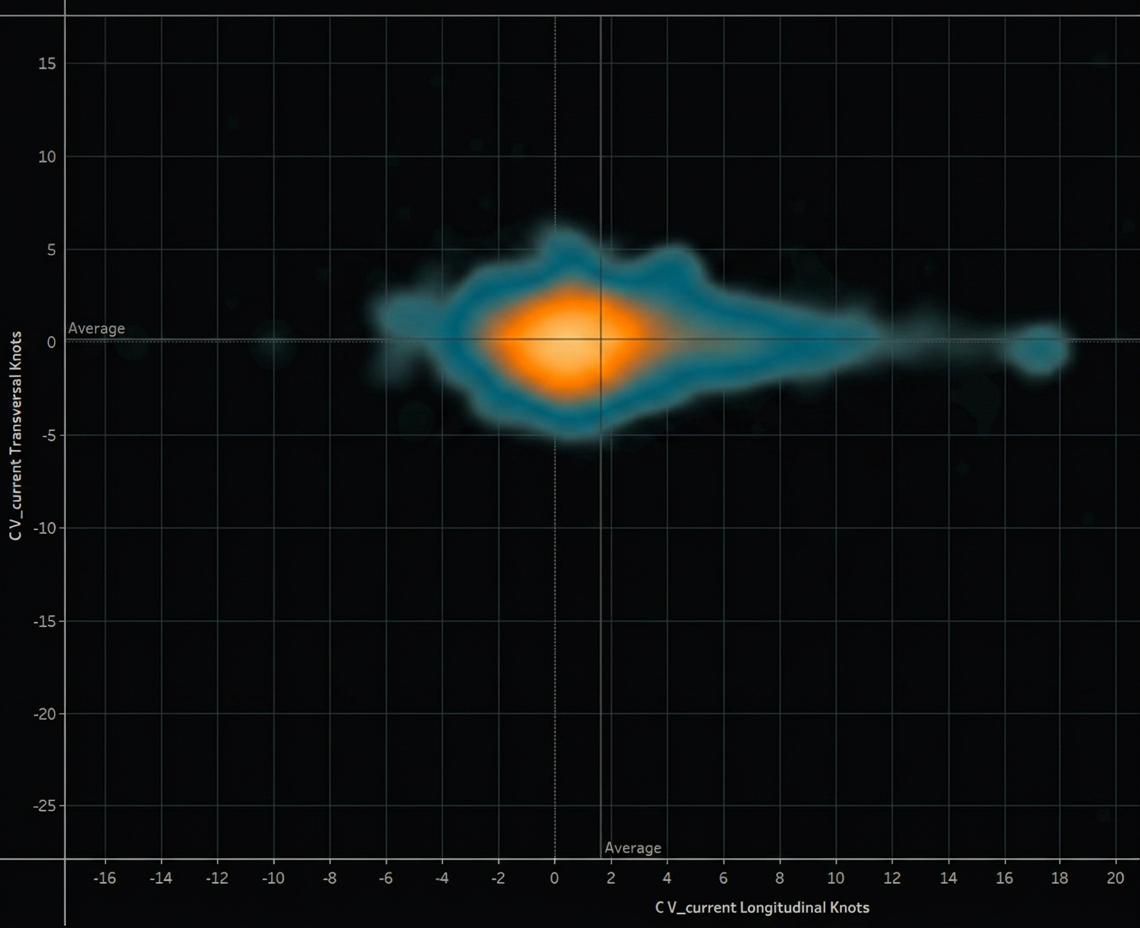Click the x-axis tick label '20'
The height and width of the screenshot is (928, 1140).
tap(1116, 878)
